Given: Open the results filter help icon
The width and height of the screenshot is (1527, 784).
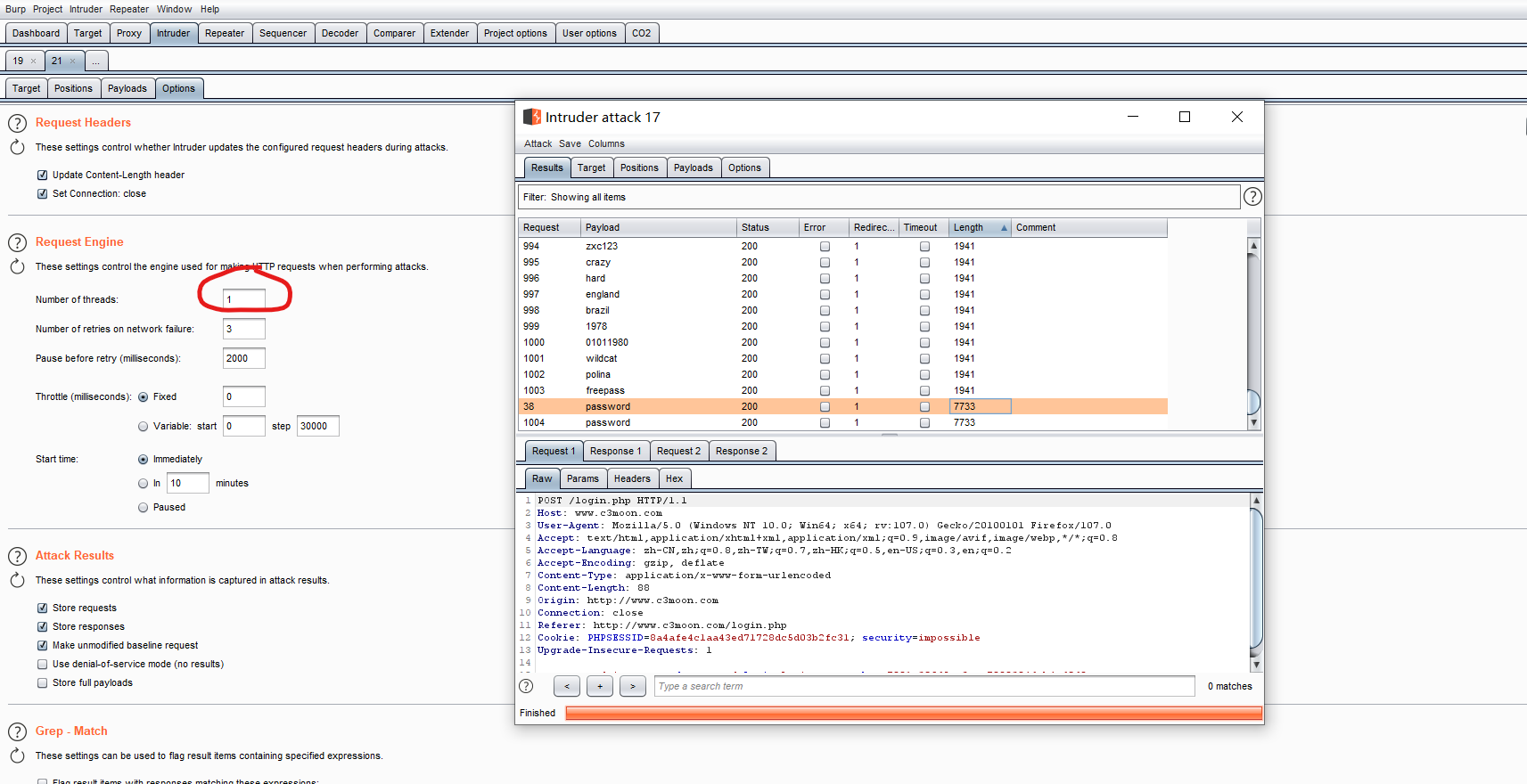Looking at the screenshot, I should pyautogui.click(x=1252, y=197).
